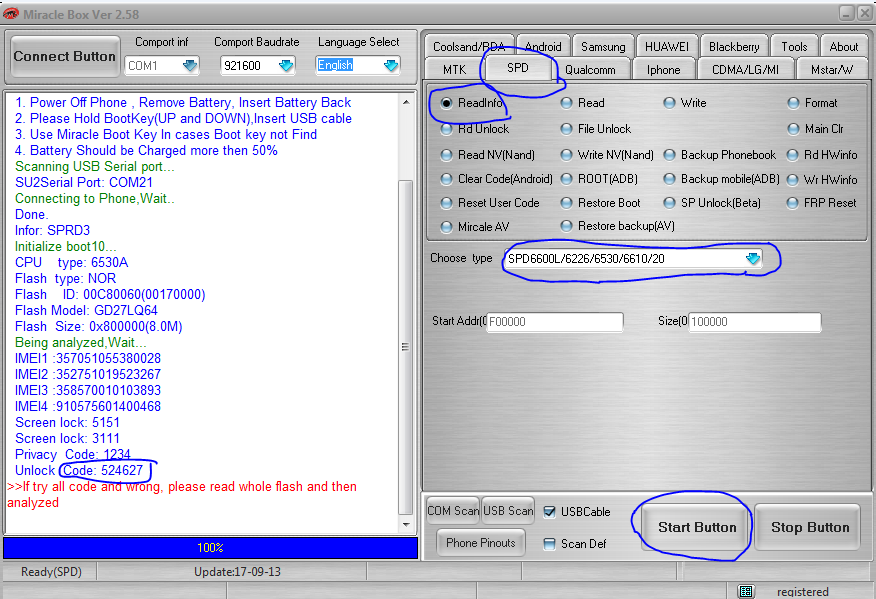Open the Language Select English dropdown
This screenshot has height=599, width=876.
[x=391, y=65]
